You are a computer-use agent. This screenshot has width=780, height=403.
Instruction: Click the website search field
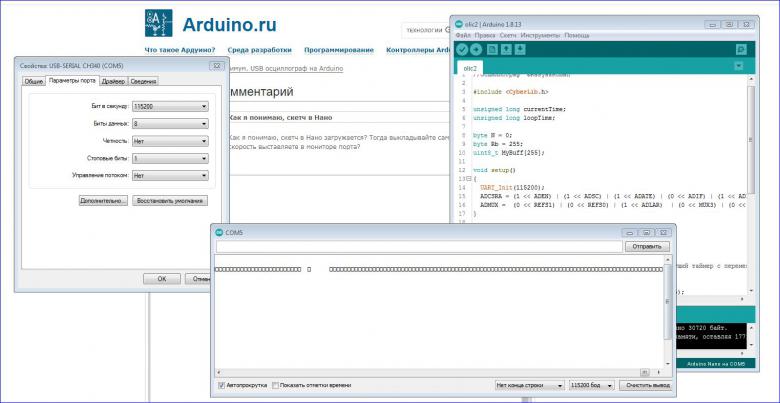[x=426, y=30]
